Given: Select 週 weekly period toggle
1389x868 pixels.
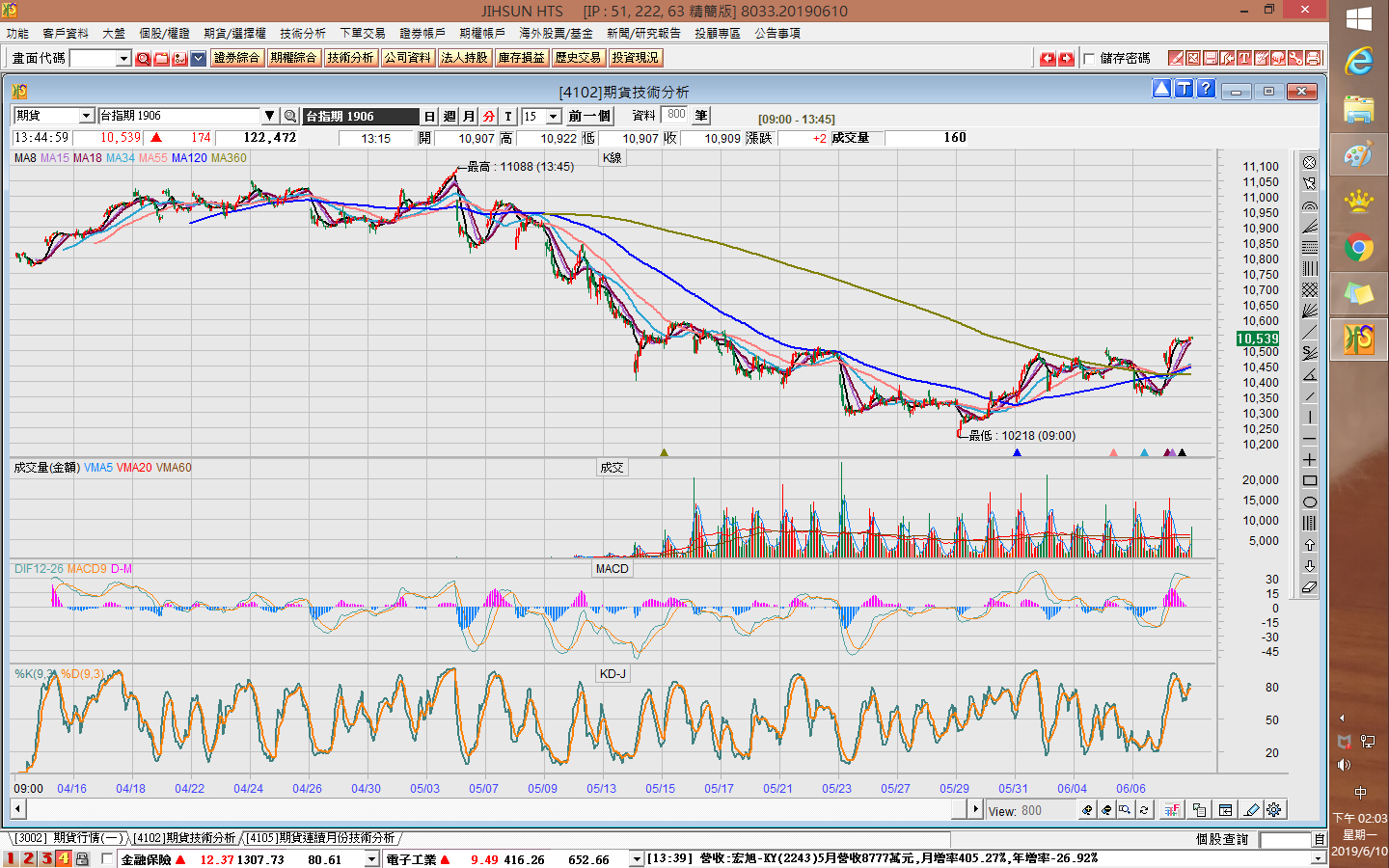Looking at the screenshot, I should coord(449,116).
